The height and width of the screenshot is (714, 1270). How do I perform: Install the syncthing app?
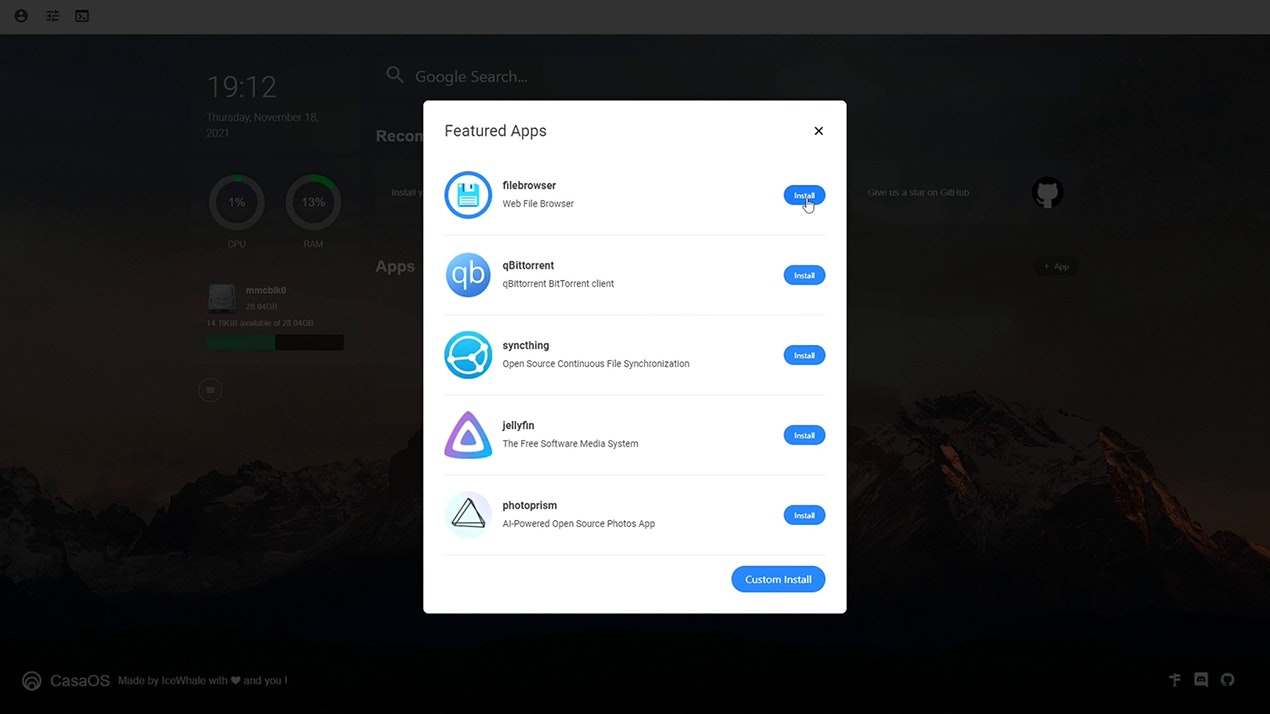click(x=804, y=355)
